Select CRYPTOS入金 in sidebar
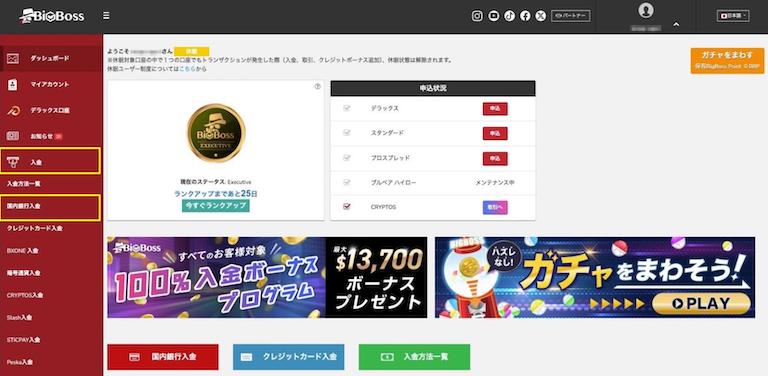Viewport: 768px width, 376px height. (25, 295)
